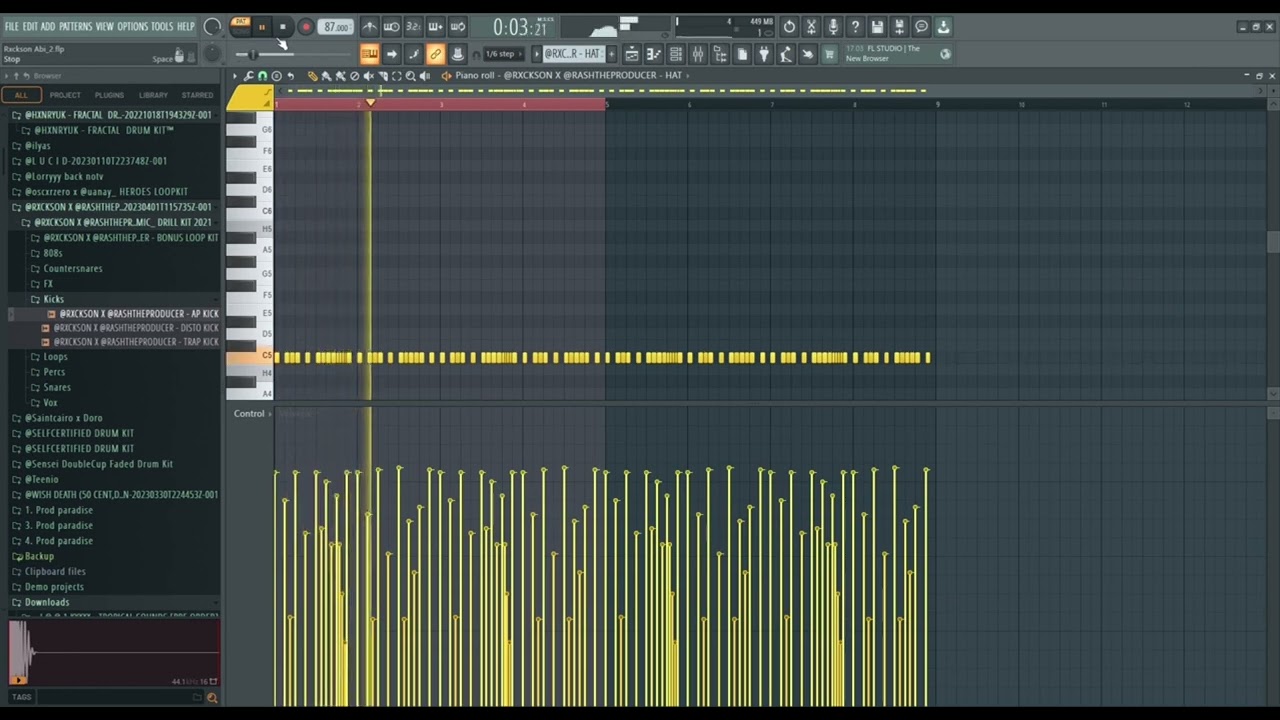This screenshot has width=1280, height=720.
Task: Toggle loop recording
Action: click(457, 27)
